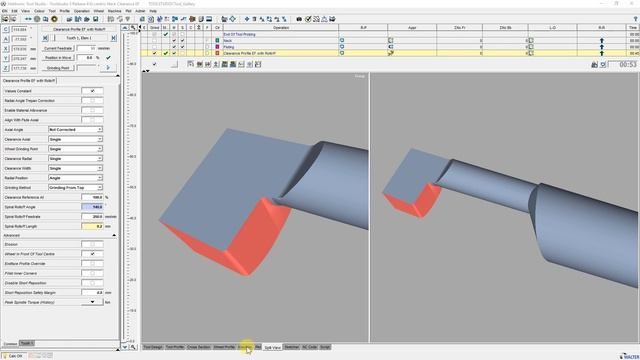This screenshot has width=640, height=360.
Task: Enable Endface Profile Override checkbox
Action: coord(92,264)
